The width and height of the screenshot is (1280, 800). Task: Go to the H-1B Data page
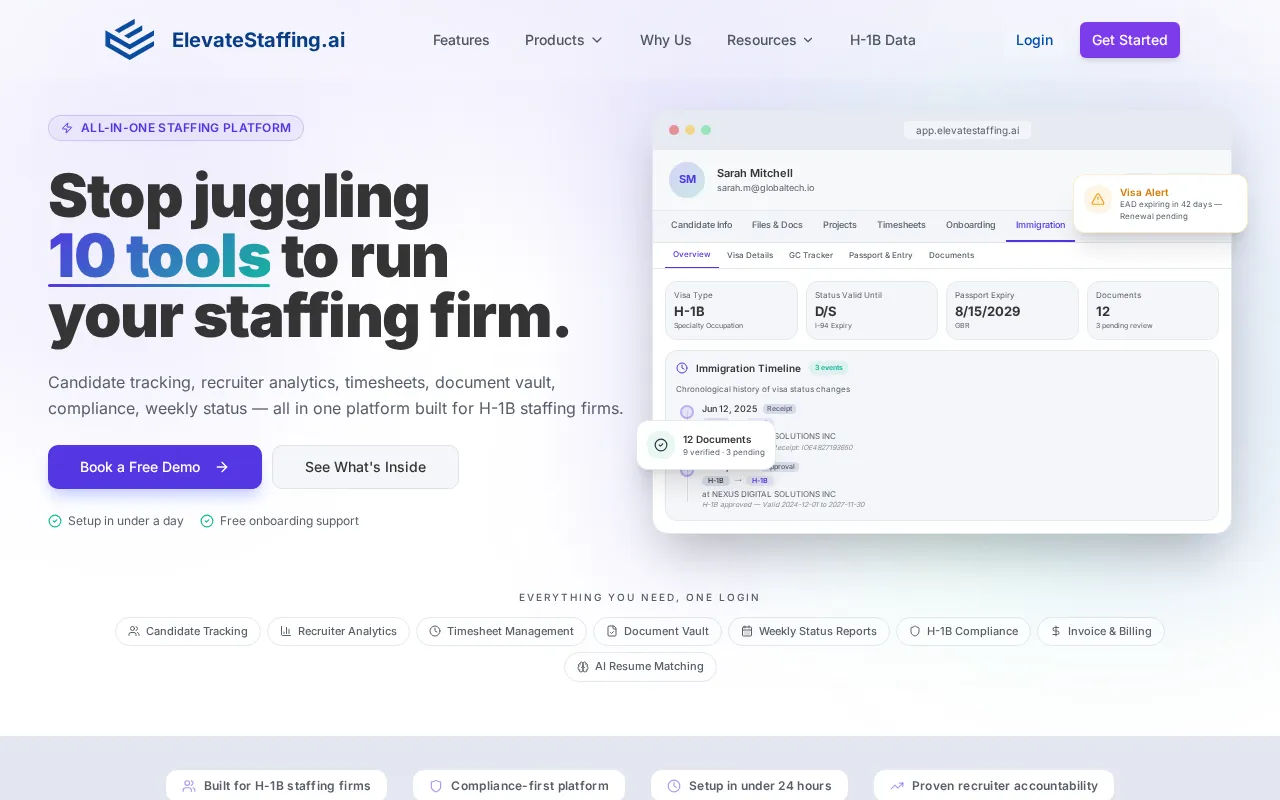pyautogui.click(x=883, y=40)
